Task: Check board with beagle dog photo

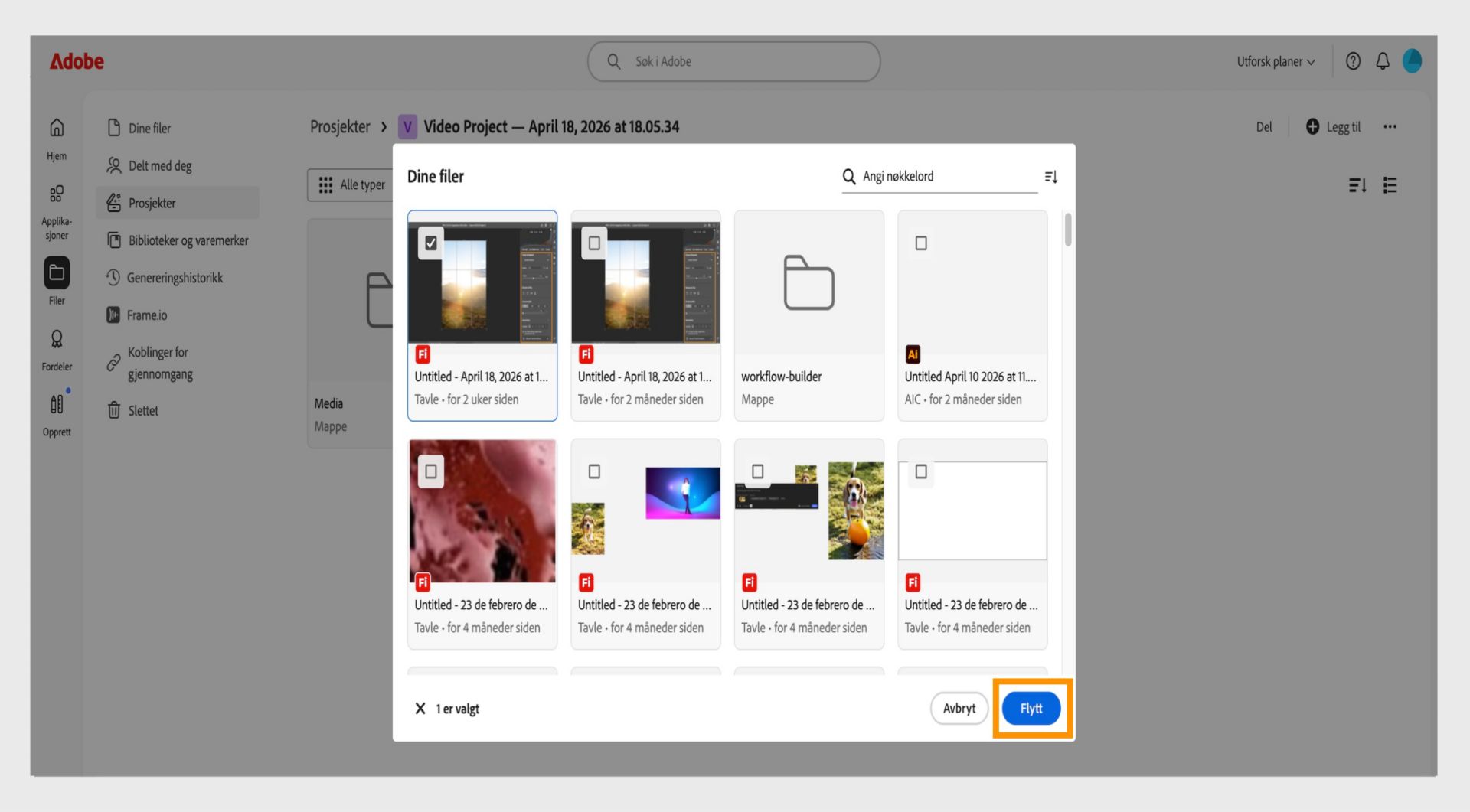Action: [758, 471]
